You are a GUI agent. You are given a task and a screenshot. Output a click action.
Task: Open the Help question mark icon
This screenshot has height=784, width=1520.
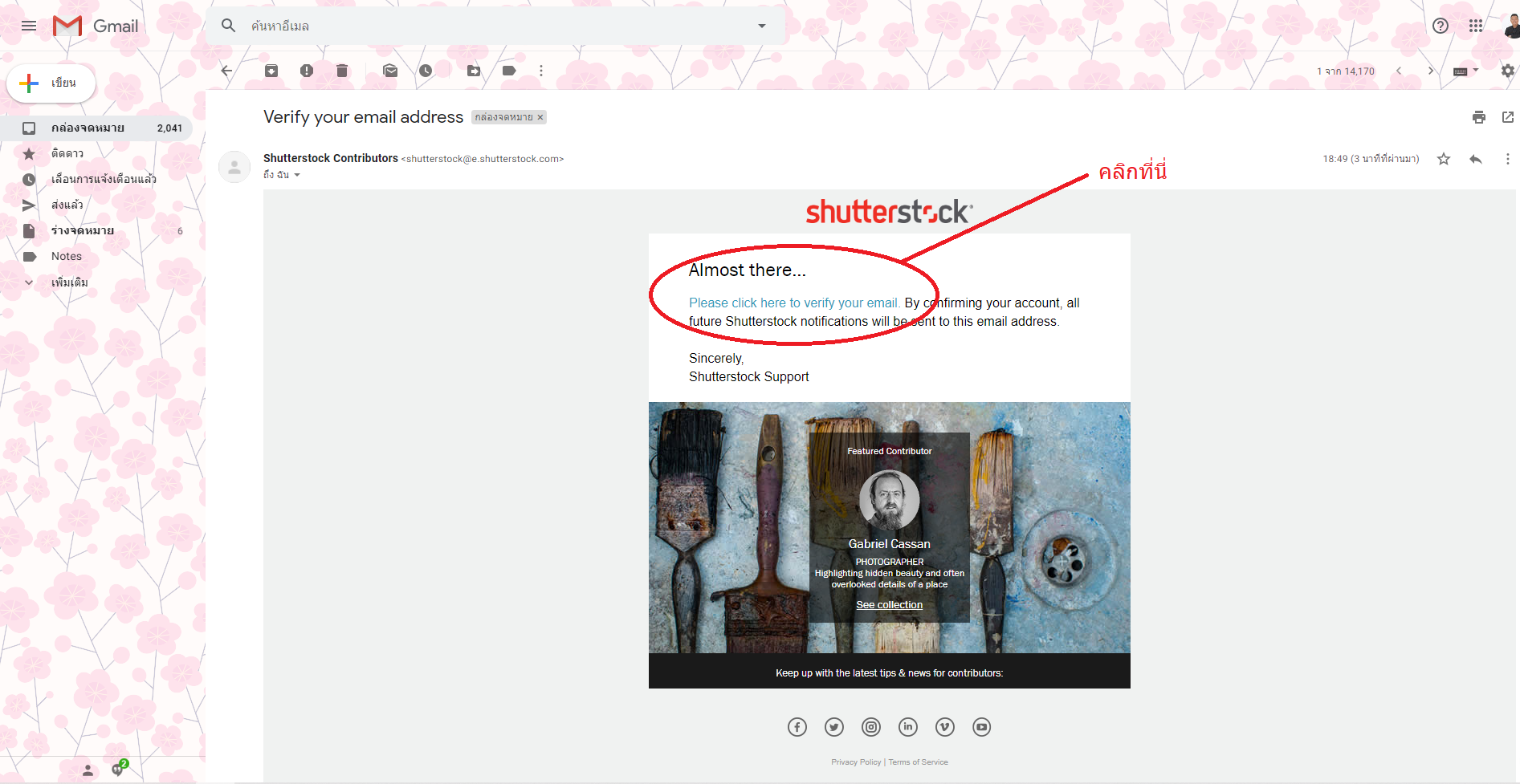[1441, 26]
